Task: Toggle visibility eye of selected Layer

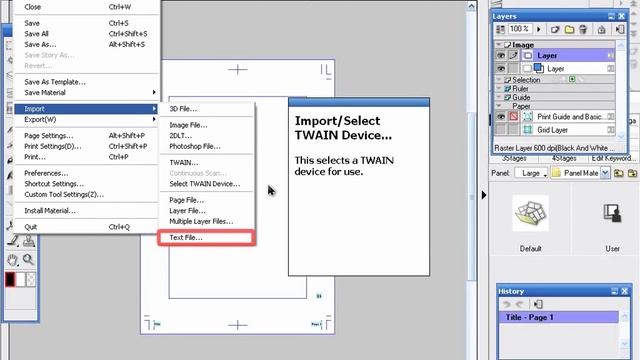Action: click(501, 56)
